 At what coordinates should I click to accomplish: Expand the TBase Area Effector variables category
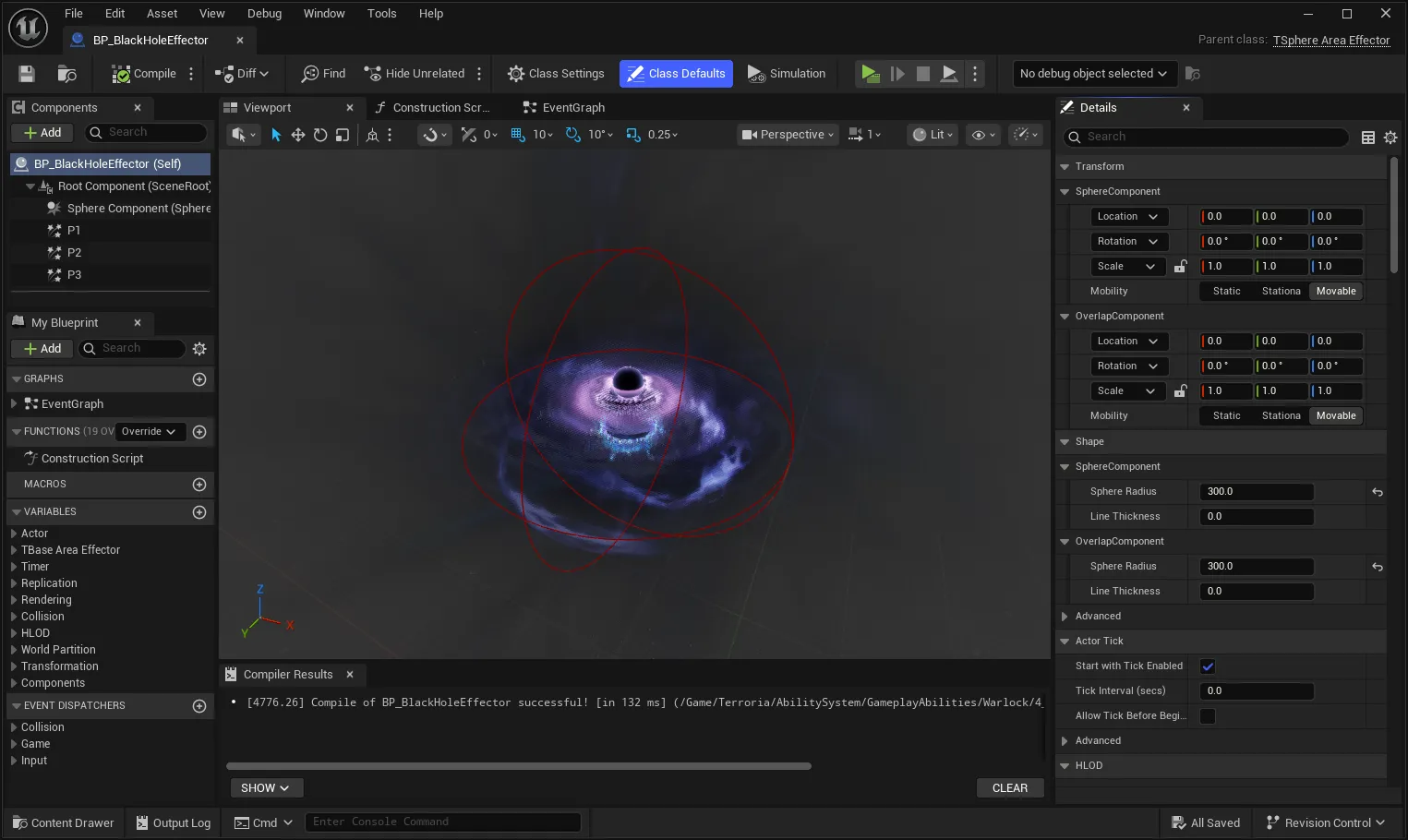coord(14,550)
